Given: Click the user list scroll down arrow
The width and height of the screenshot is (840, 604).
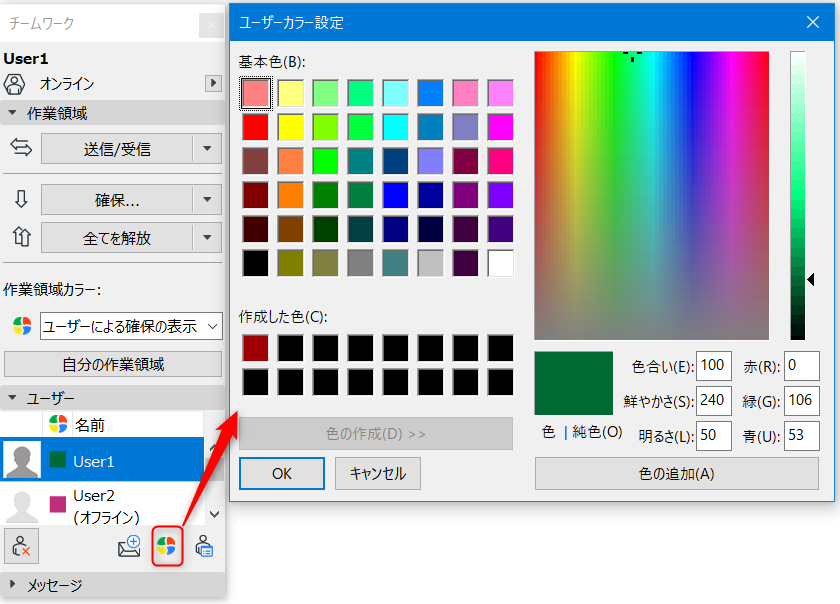Looking at the screenshot, I should pyautogui.click(x=215, y=514).
